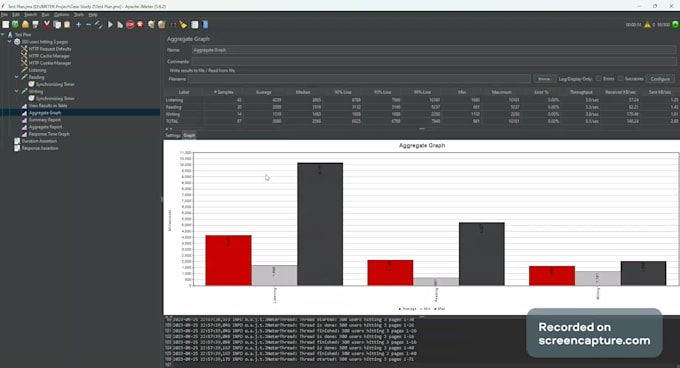Save the test plan with disk icon
Viewport: 680px width, 368px height.
36,25
